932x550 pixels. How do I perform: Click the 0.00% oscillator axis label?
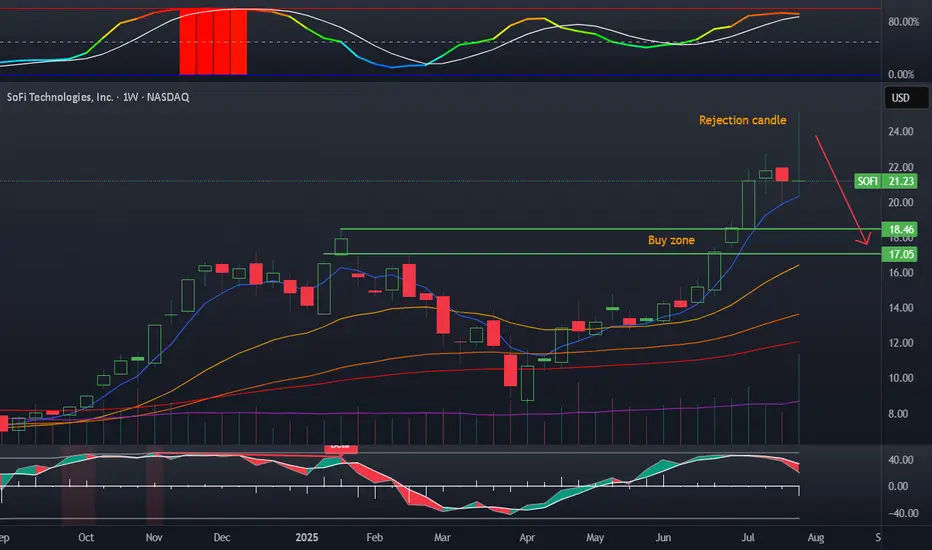click(901, 74)
